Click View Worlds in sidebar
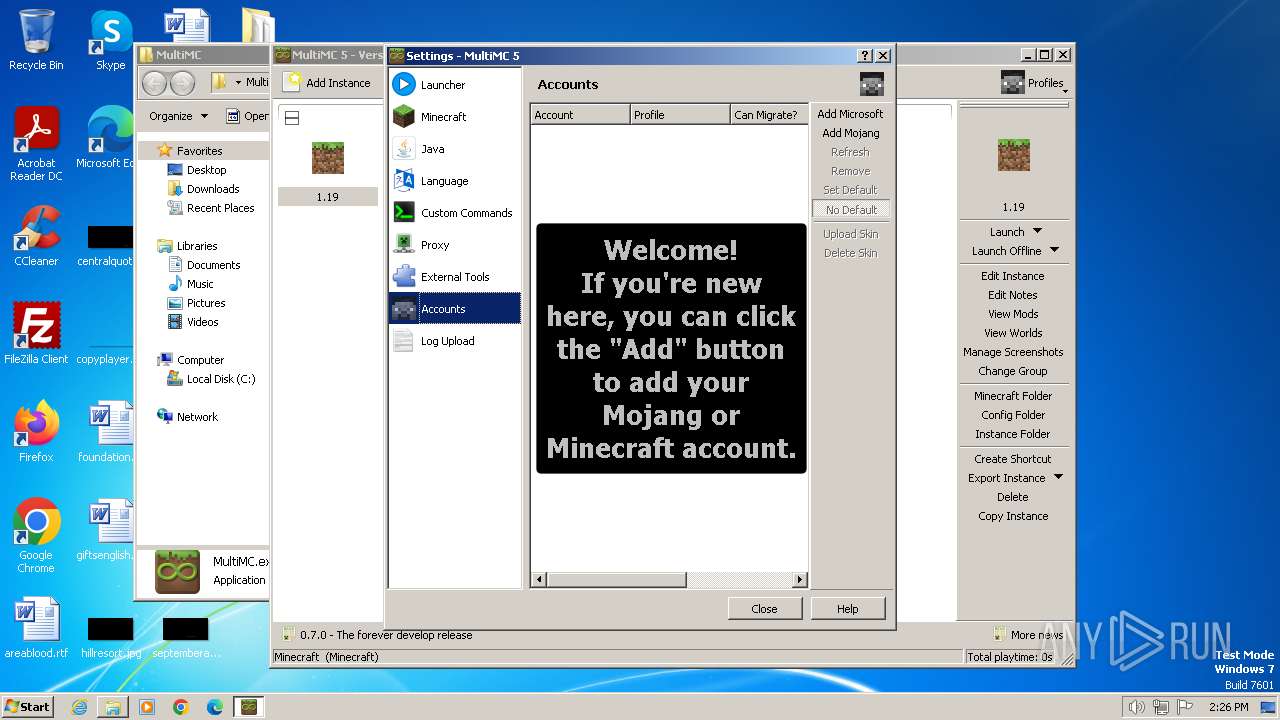Viewport: 1280px width, 720px height. pyautogui.click(x=1012, y=333)
